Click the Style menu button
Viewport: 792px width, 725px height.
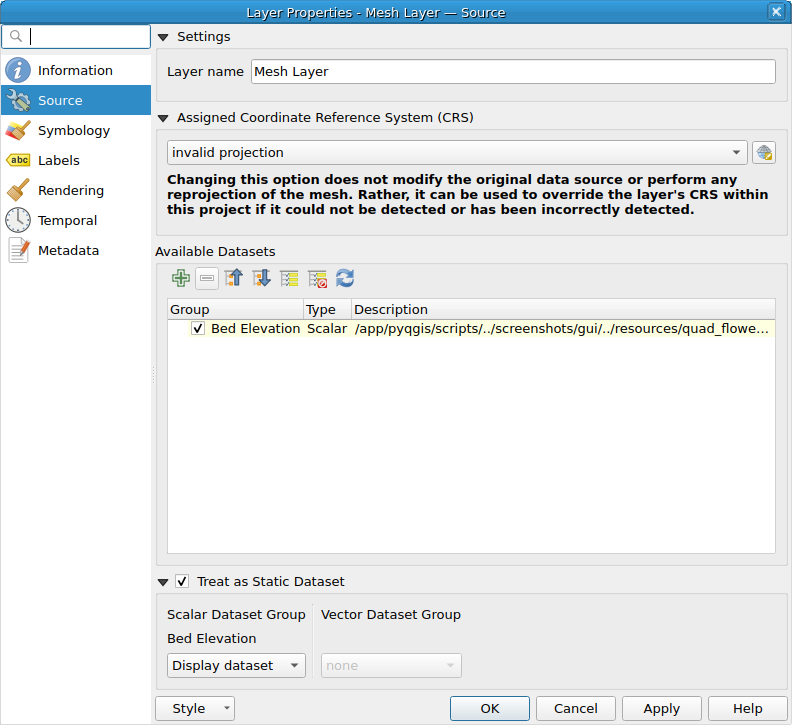click(195, 709)
